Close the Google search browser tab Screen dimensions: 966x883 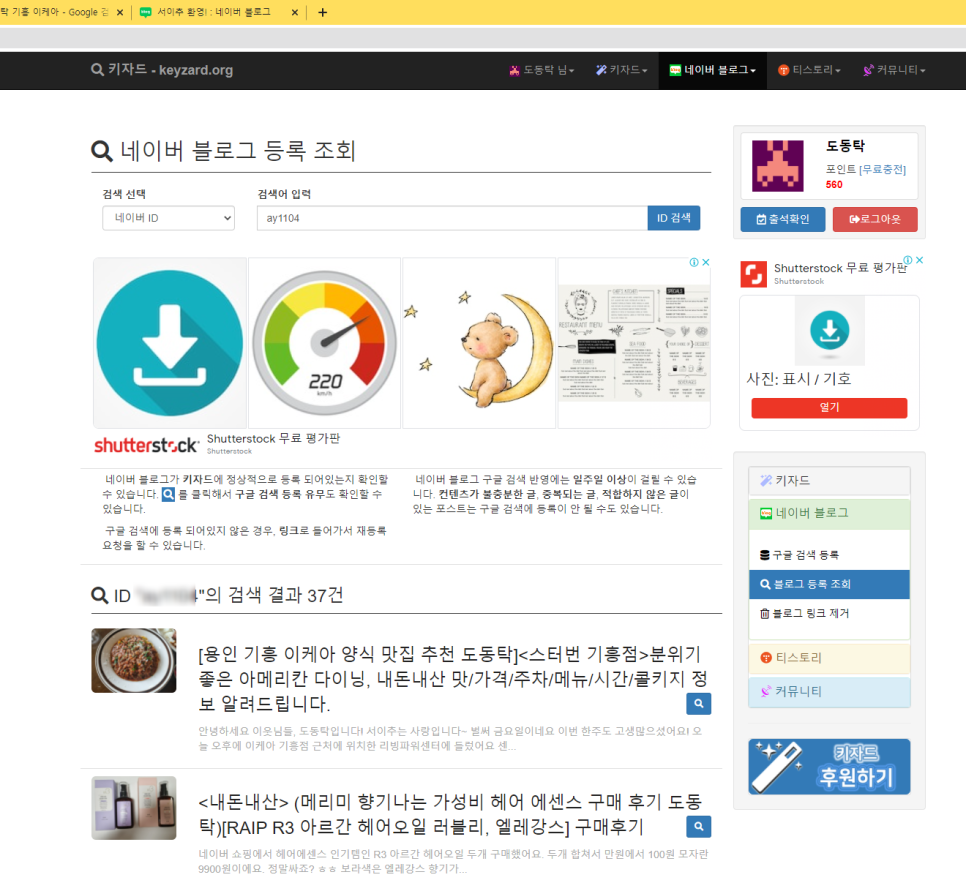pyautogui.click(x=120, y=12)
